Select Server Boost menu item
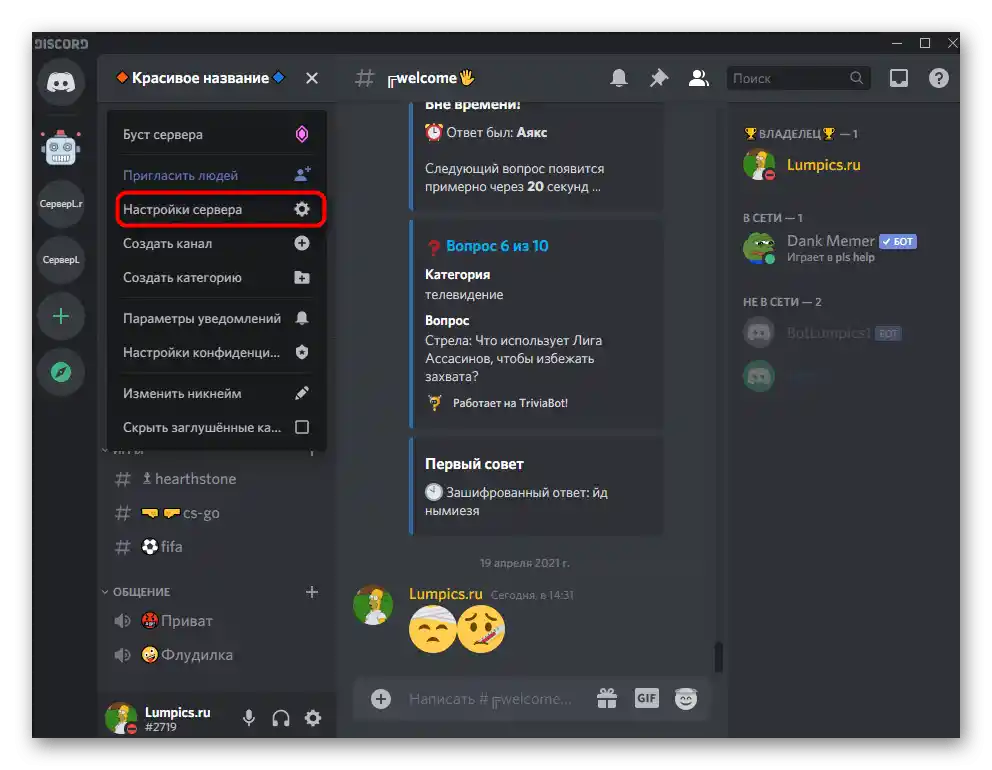Image resolution: width=992 pixels, height=770 pixels. [x=216, y=134]
